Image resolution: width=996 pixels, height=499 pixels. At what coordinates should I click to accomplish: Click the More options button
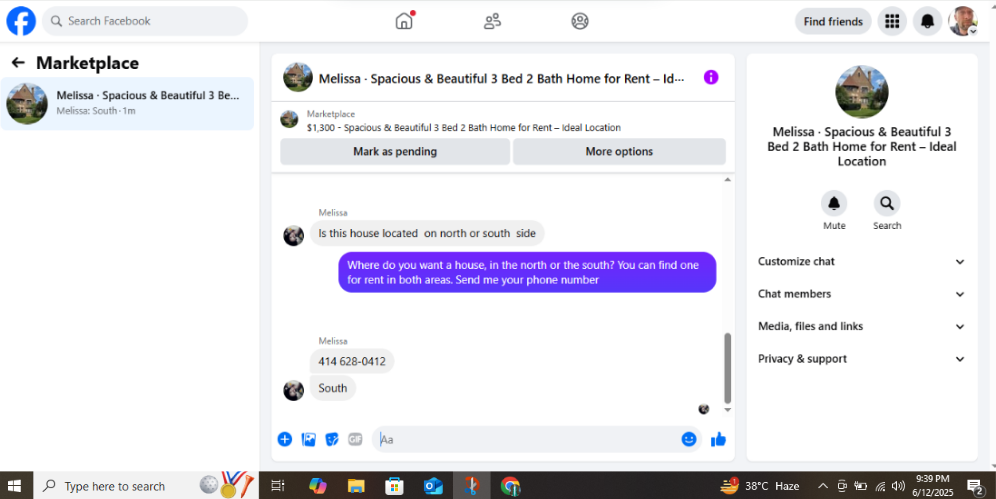[619, 152]
